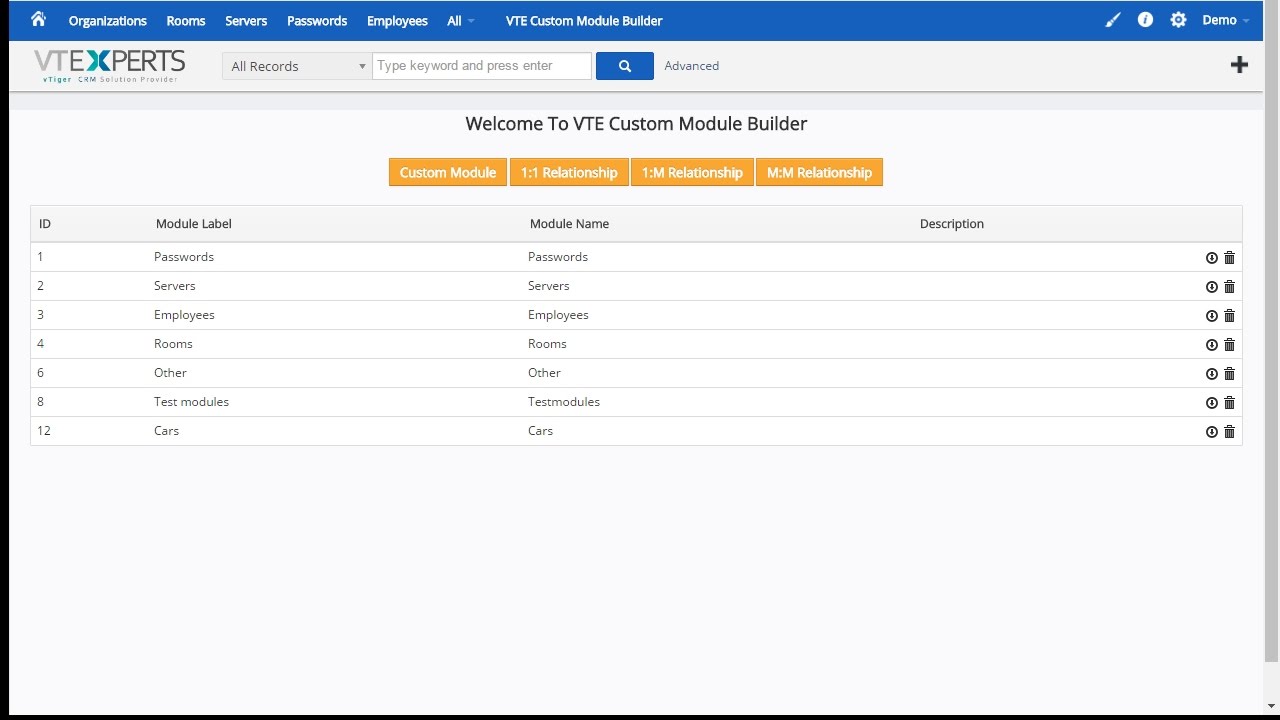Download the Other module row icon
1280x720 pixels.
click(1212, 374)
